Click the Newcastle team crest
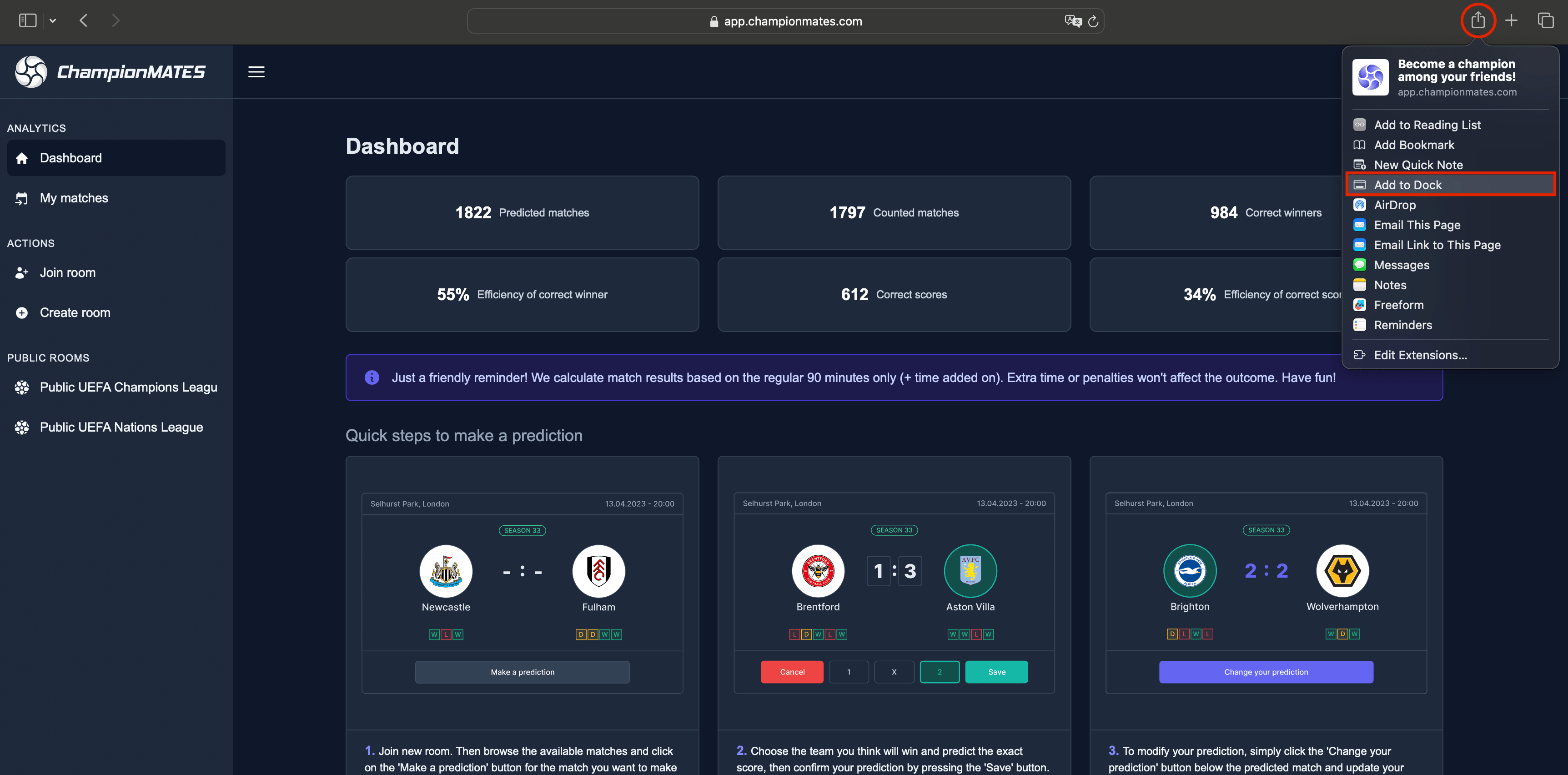The height and width of the screenshot is (775, 1568). pos(446,571)
